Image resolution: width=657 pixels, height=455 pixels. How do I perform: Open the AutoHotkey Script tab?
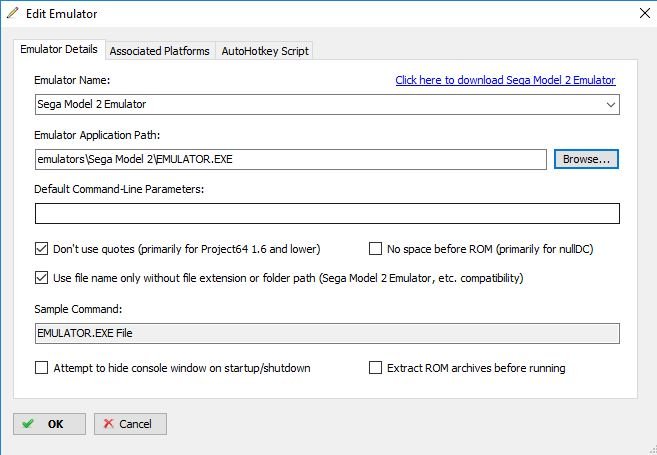[265, 51]
